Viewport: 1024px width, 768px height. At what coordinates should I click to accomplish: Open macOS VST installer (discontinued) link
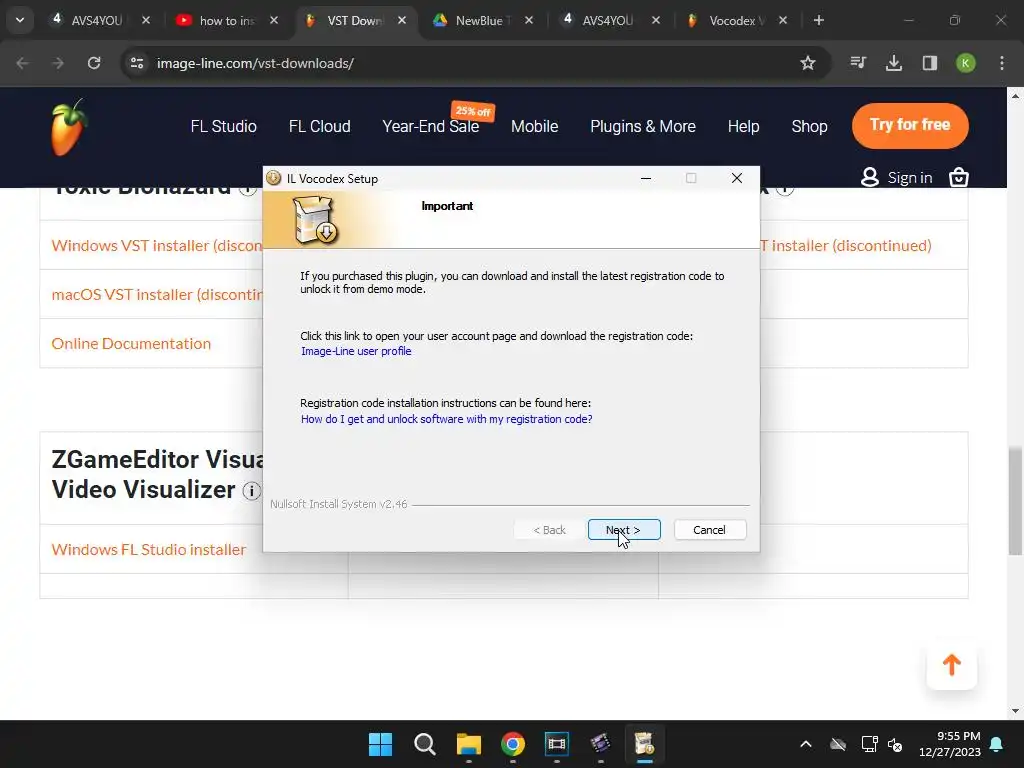[x=157, y=295]
